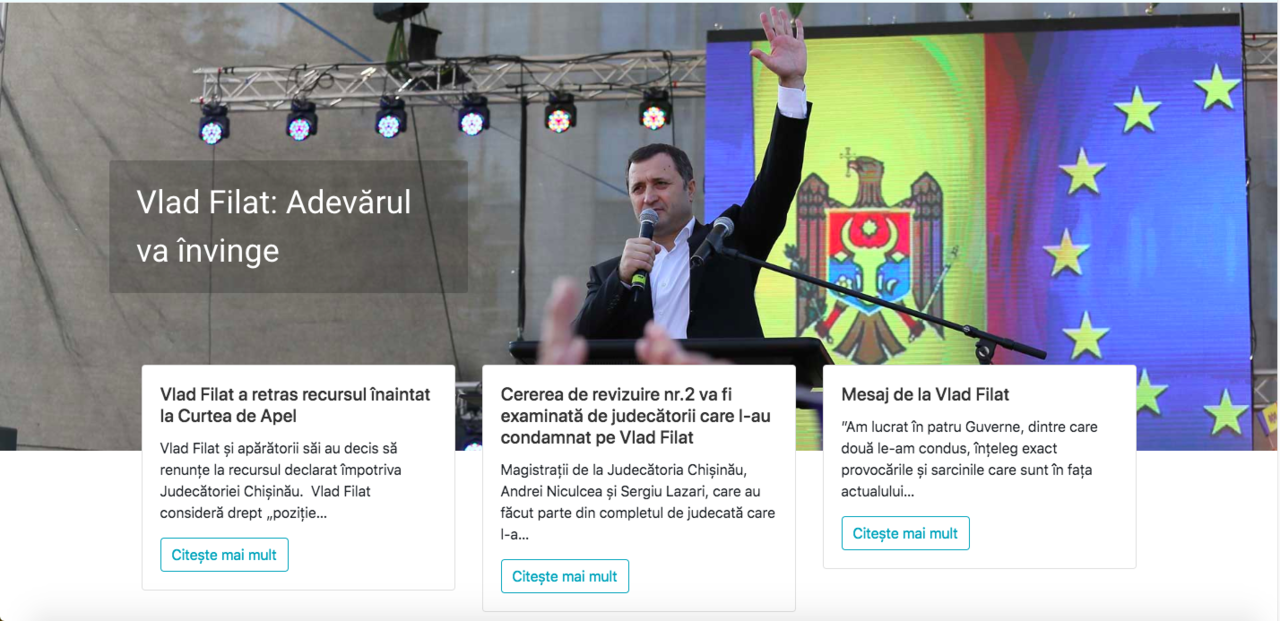Select the hero caption "Vlad Filat: Adevărul va învinge"
The image size is (1280, 621).
(x=274, y=226)
